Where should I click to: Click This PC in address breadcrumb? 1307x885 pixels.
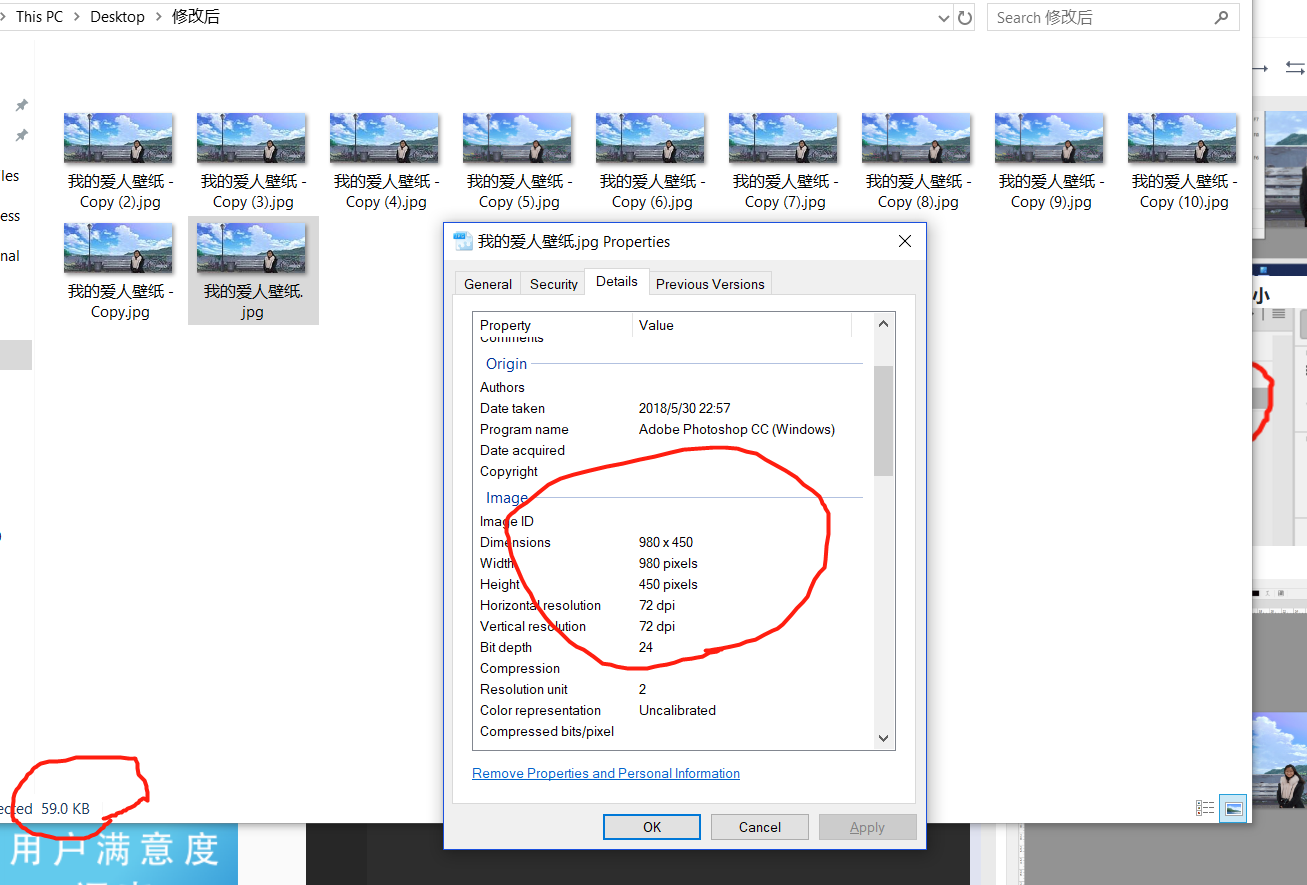[x=39, y=17]
